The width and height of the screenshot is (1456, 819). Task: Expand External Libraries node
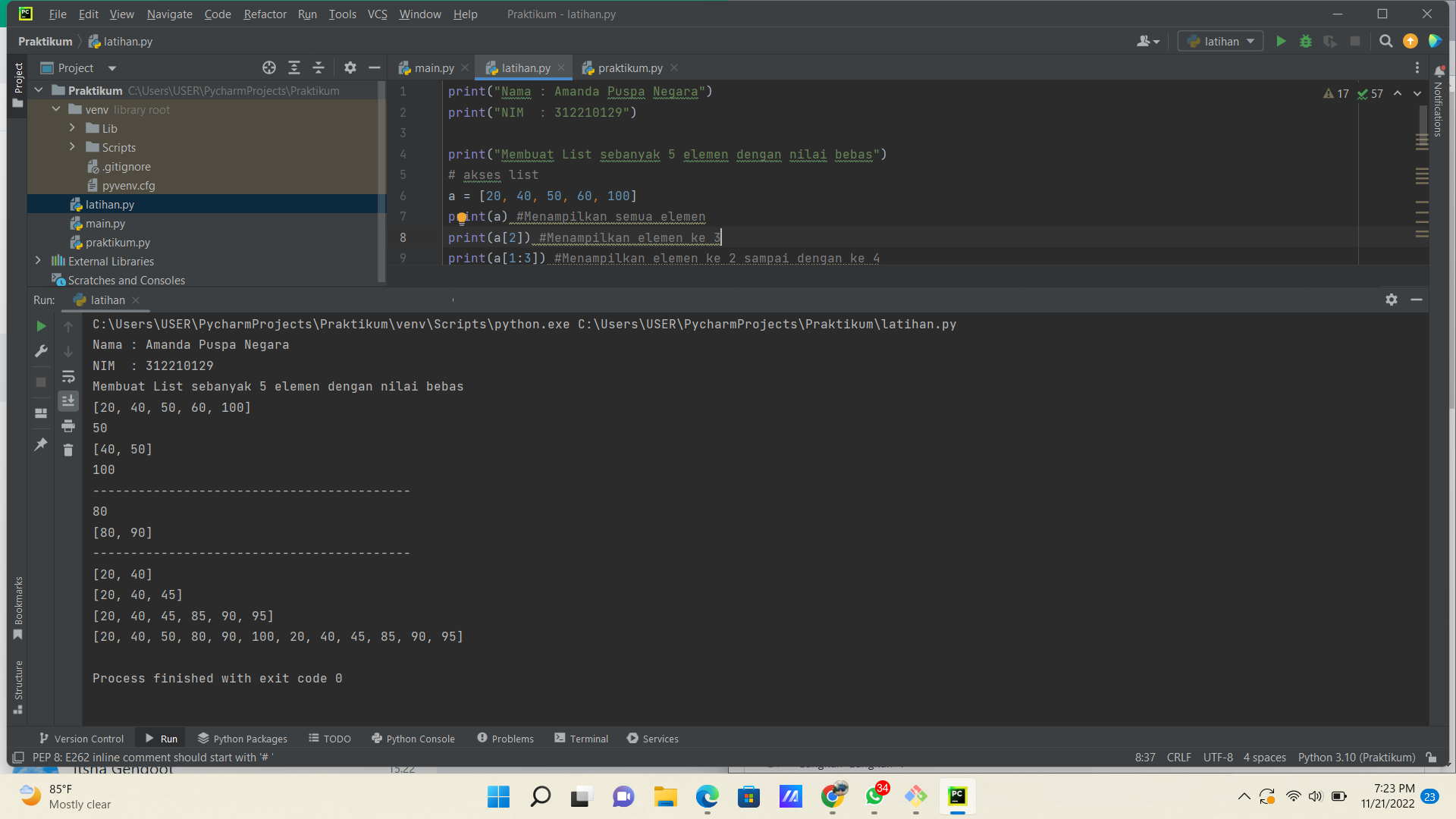(39, 261)
